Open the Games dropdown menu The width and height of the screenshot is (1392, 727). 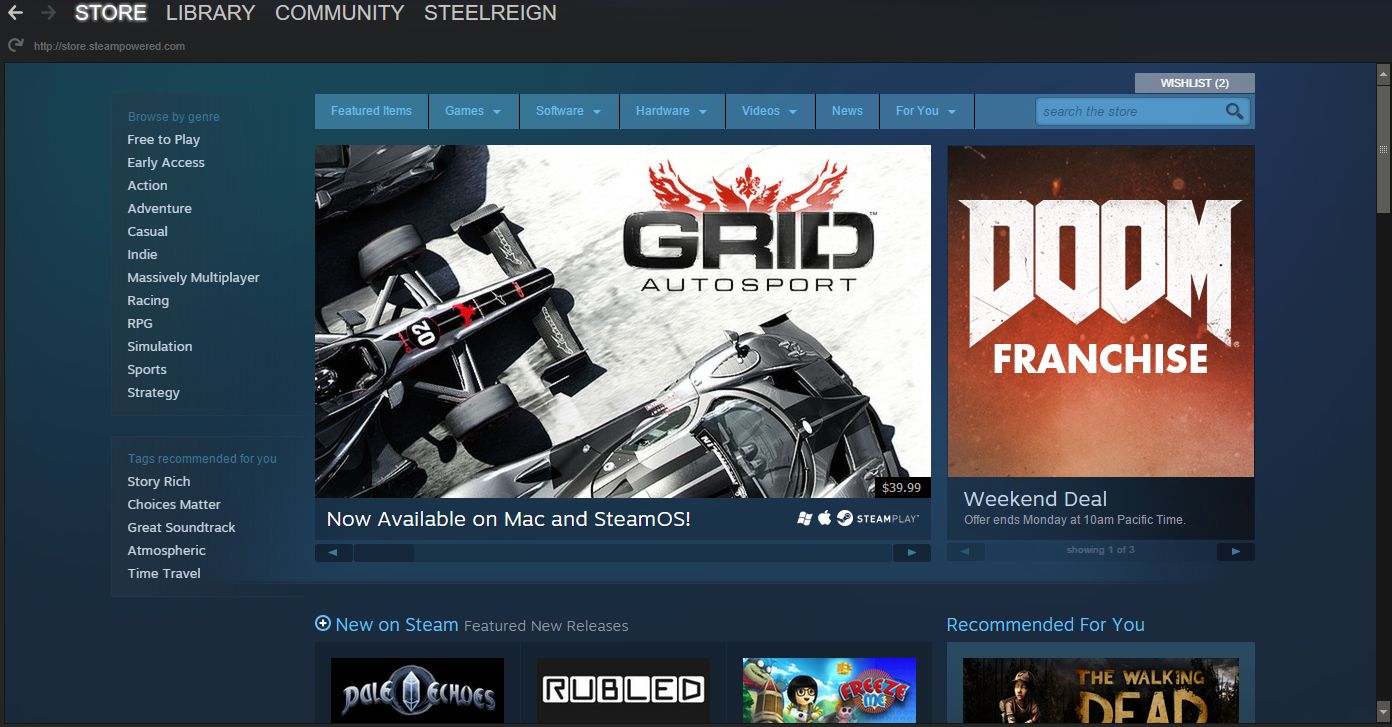(474, 111)
